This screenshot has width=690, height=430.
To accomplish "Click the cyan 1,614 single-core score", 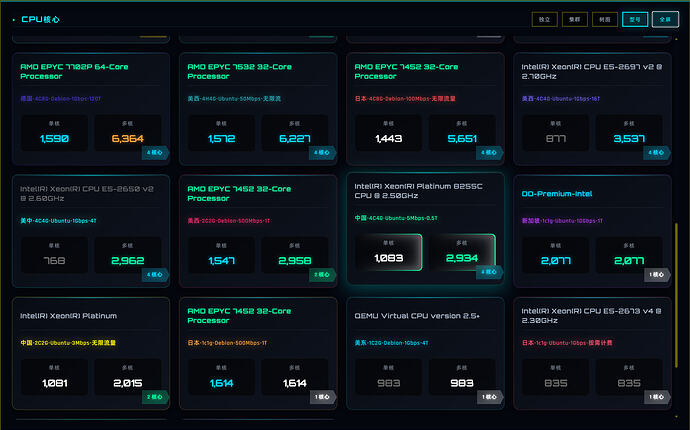I will click(x=221, y=383).
